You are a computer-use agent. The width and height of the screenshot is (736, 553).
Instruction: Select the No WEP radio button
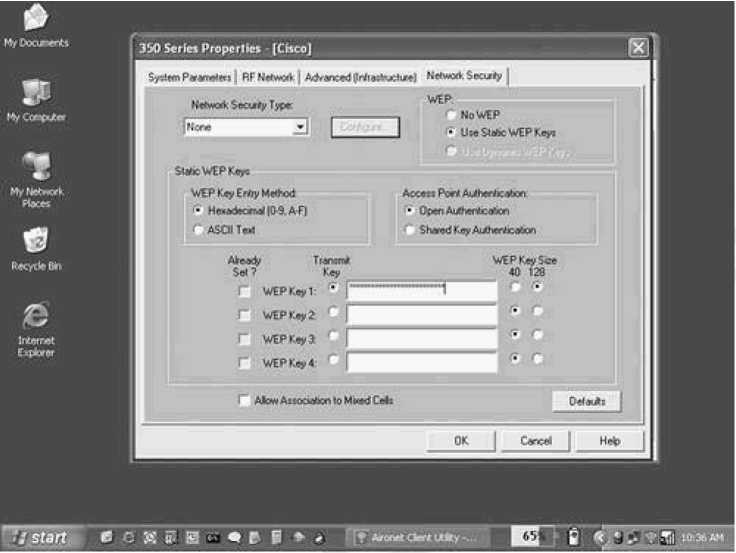click(451, 115)
